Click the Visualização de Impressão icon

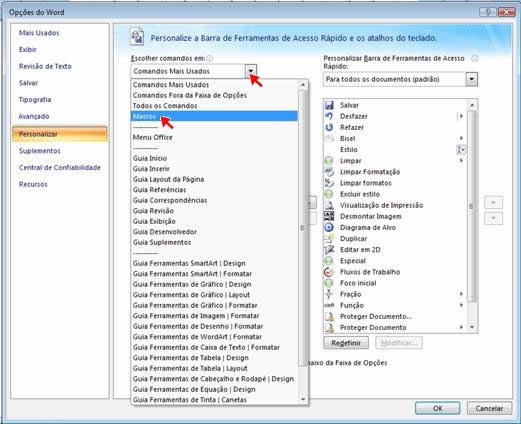(329, 205)
